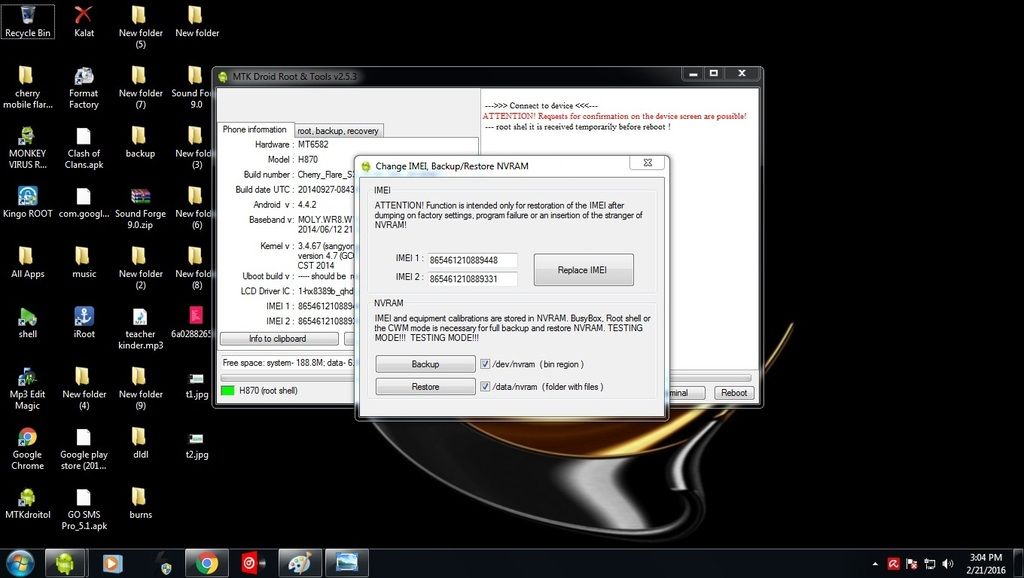Click the NVRAM Restore button
1024x578 pixels.
click(x=425, y=386)
